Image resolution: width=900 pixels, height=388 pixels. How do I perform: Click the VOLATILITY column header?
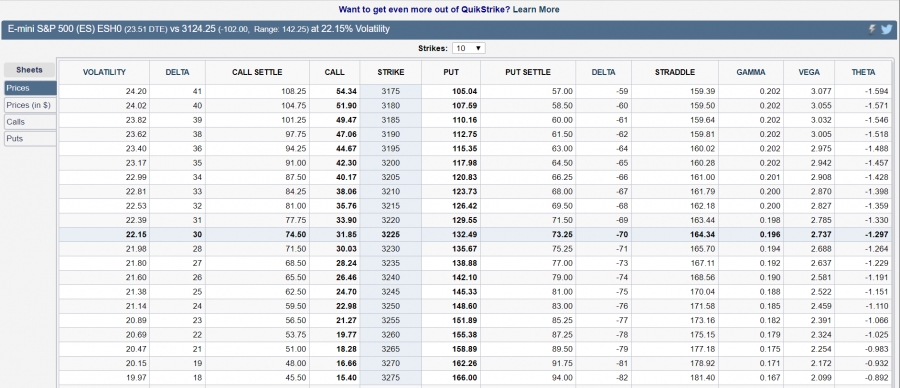[x=104, y=72]
